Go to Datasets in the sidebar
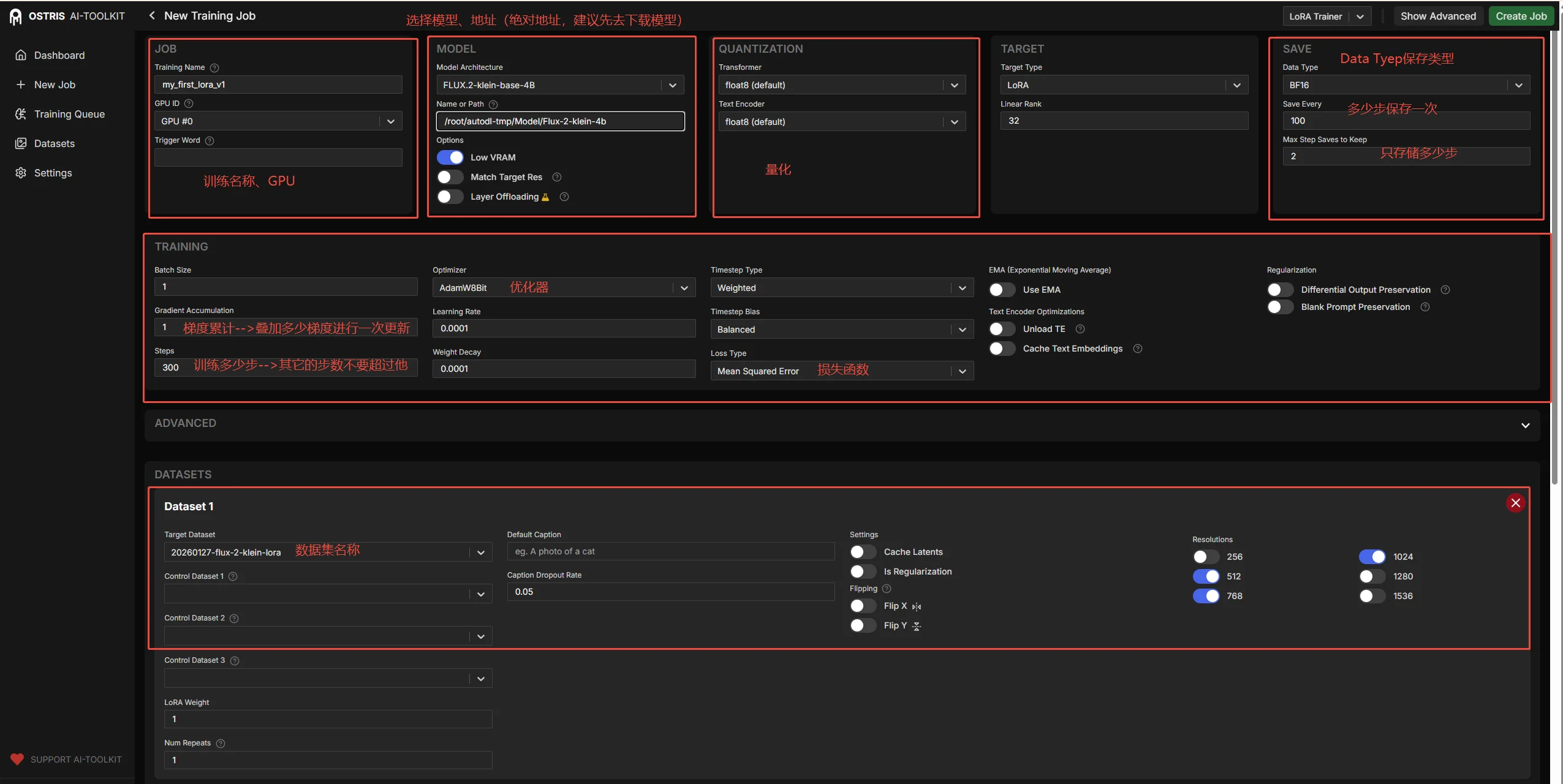 tap(54, 143)
